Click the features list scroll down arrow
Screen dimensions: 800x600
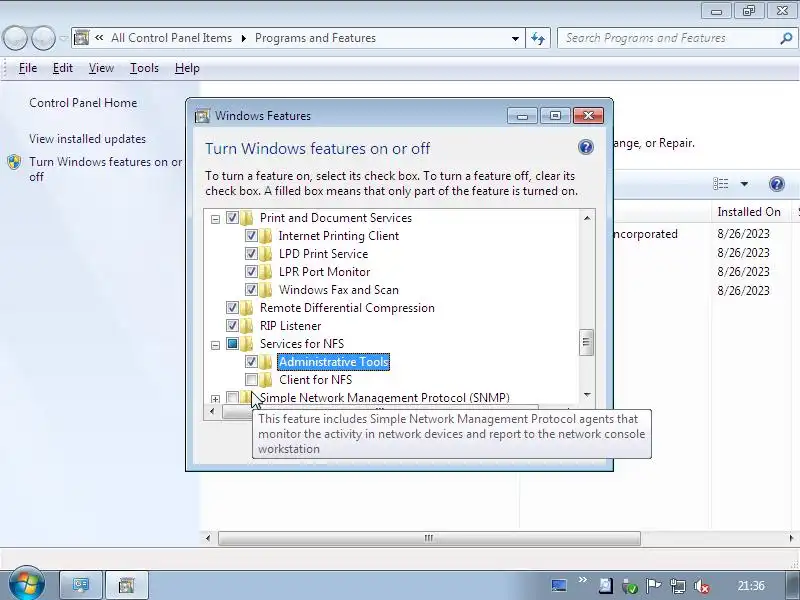pos(587,395)
